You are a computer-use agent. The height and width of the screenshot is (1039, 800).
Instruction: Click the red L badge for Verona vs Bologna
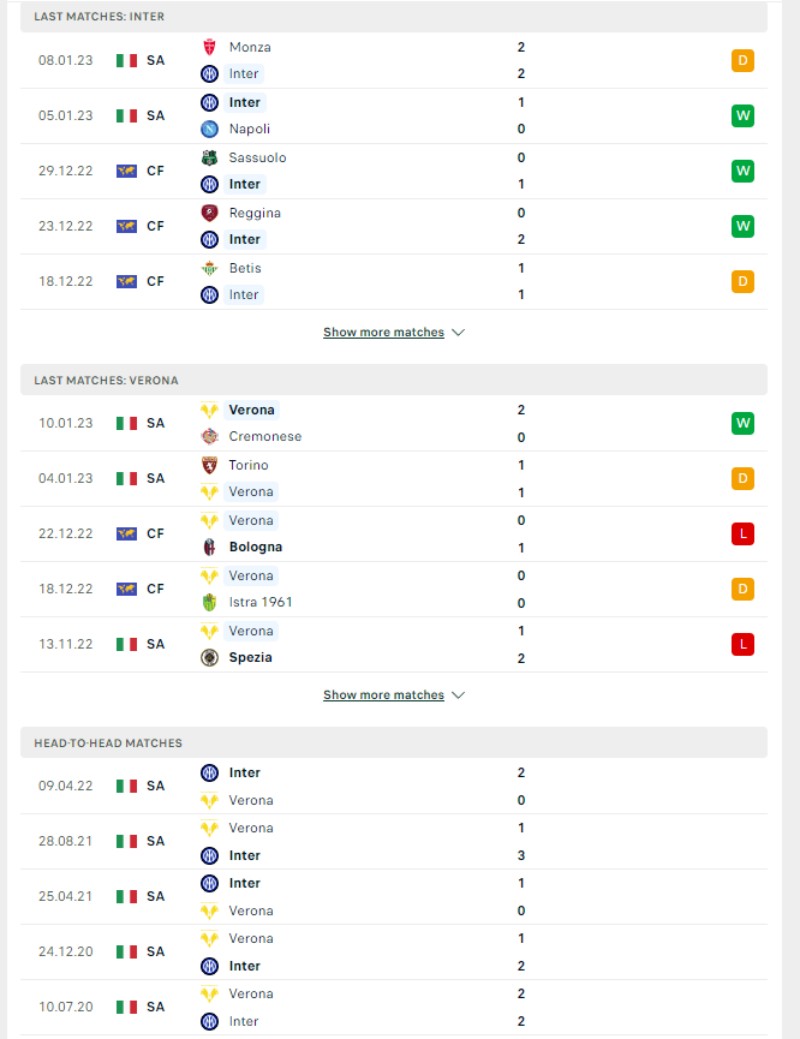pyautogui.click(x=742, y=534)
